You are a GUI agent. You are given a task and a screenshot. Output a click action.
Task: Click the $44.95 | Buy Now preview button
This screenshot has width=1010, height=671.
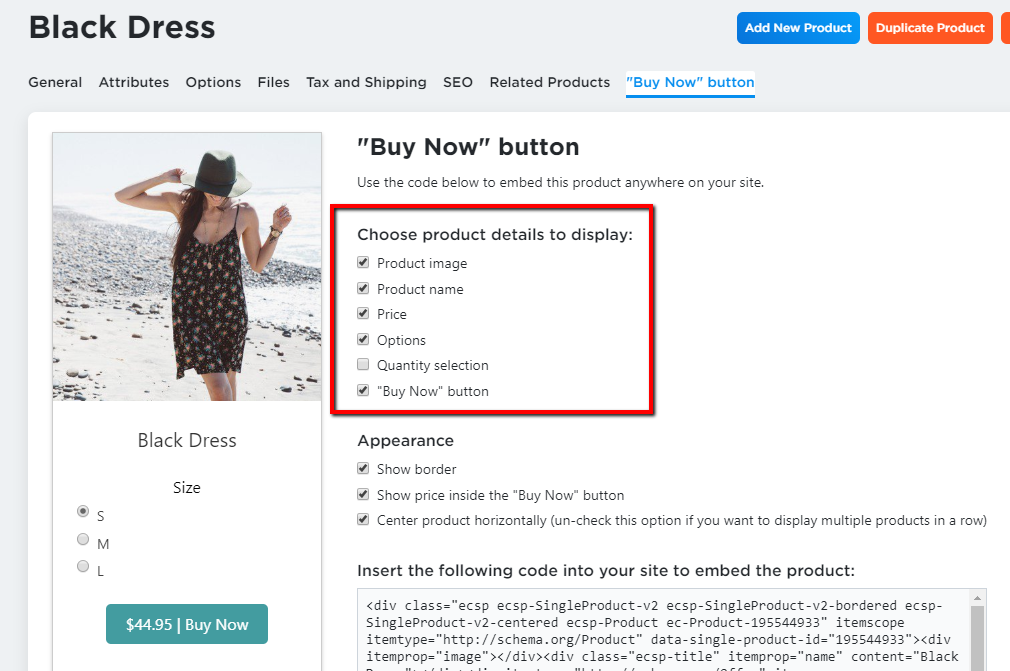(187, 624)
